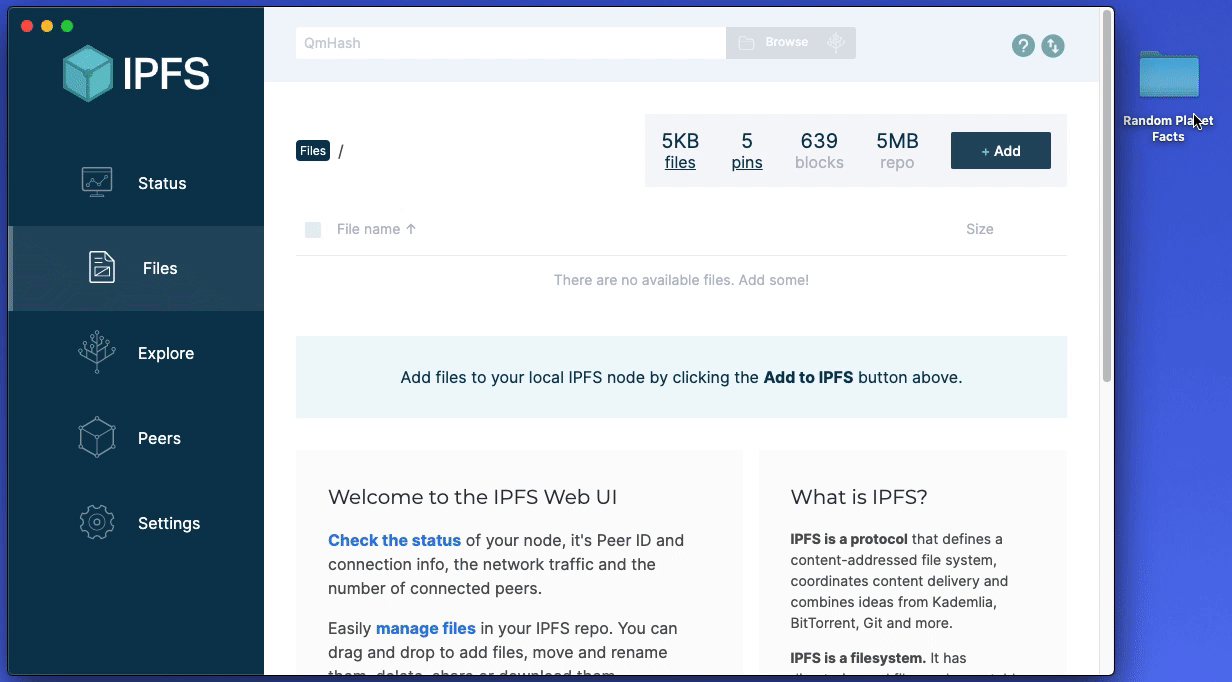This screenshot has height=682, width=1232.
Task: Click the Files breadcrumb badge
Action: click(313, 151)
